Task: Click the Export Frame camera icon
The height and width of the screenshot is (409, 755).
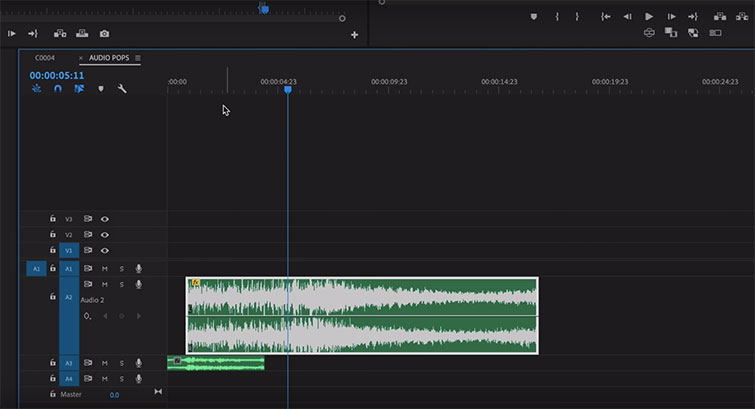Action: pos(104,34)
